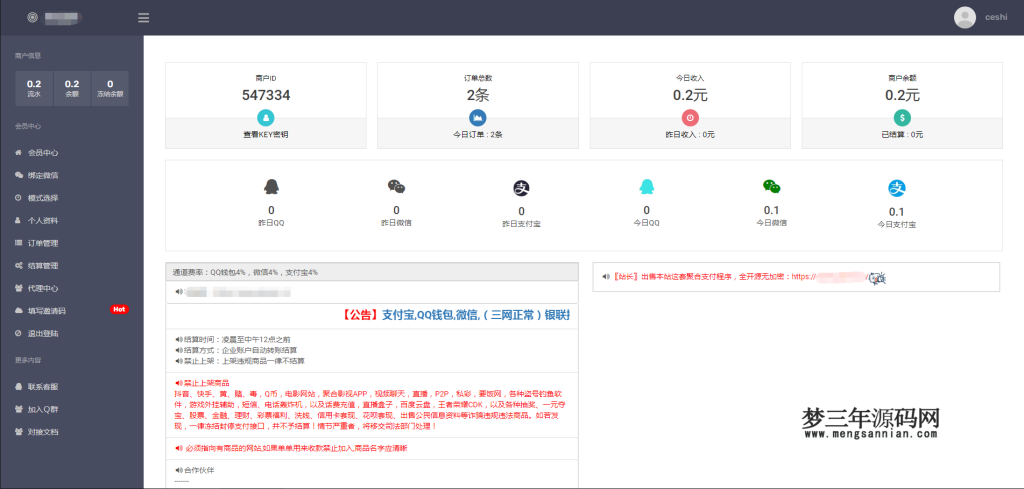Click the 0.2 流水 stat box
This screenshot has height=489, width=1024.
(34, 88)
